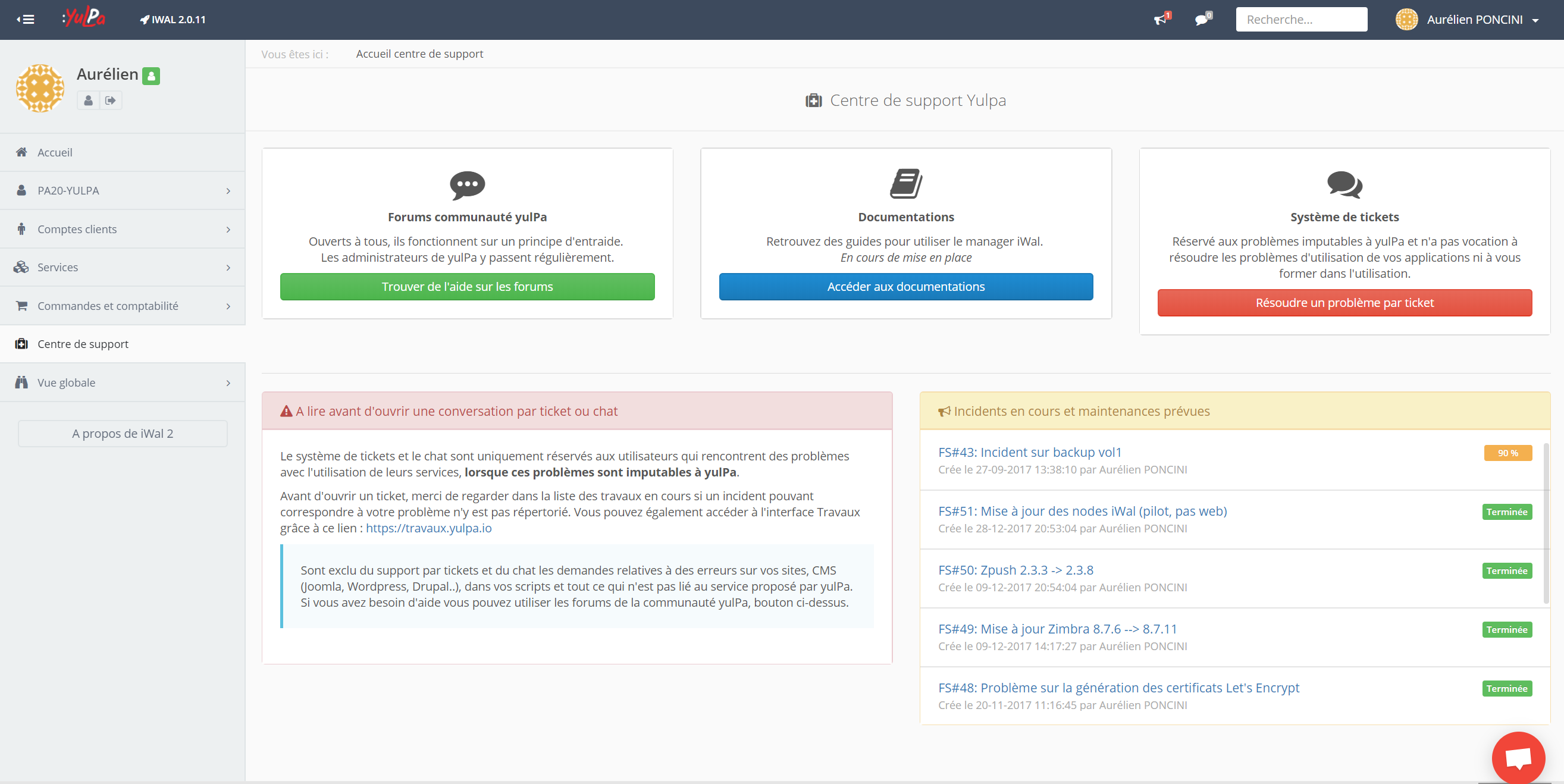Open Vue globale in the sidebar
Image resolution: width=1564 pixels, height=784 pixels.
[x=123, y=382]
